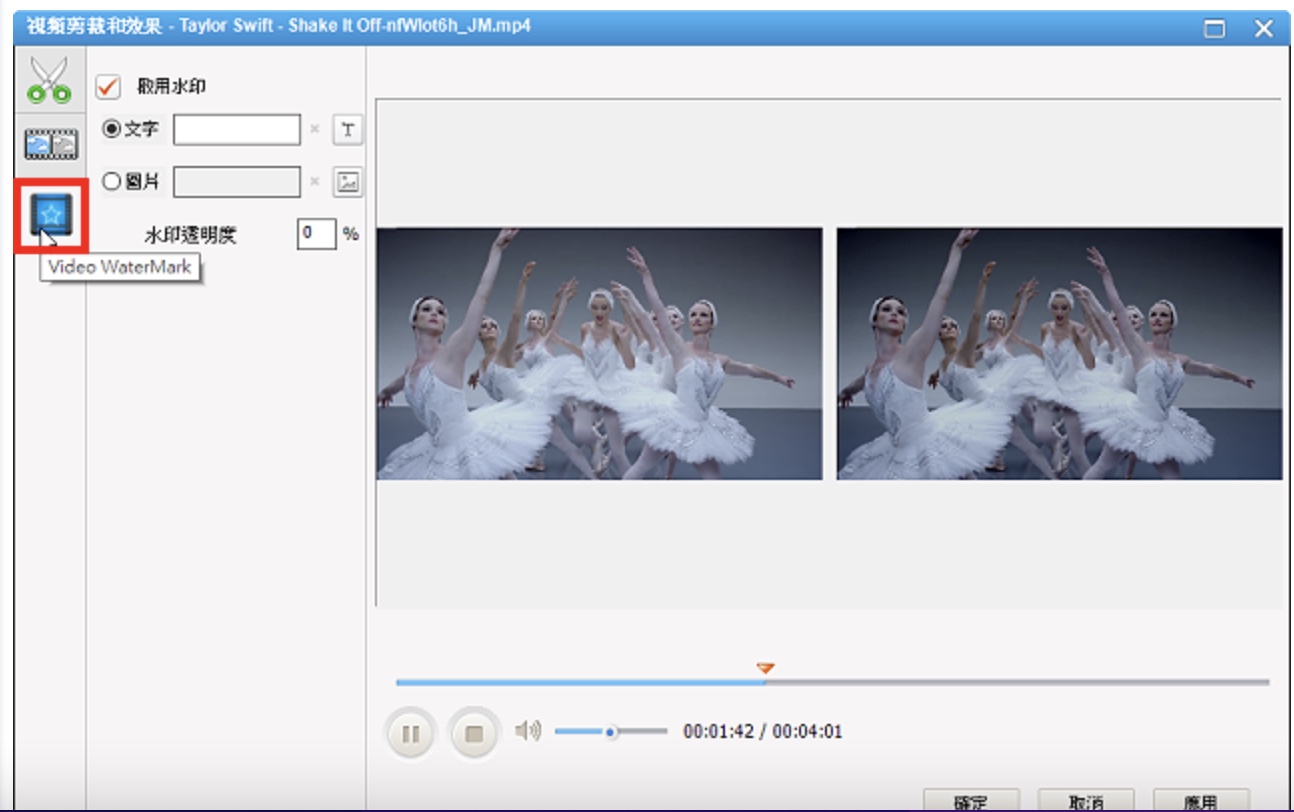This screenshot has width=1294, height=812.
Task: Uncheck the 啟用水印 checkbox
Action: tap(107, 87)
